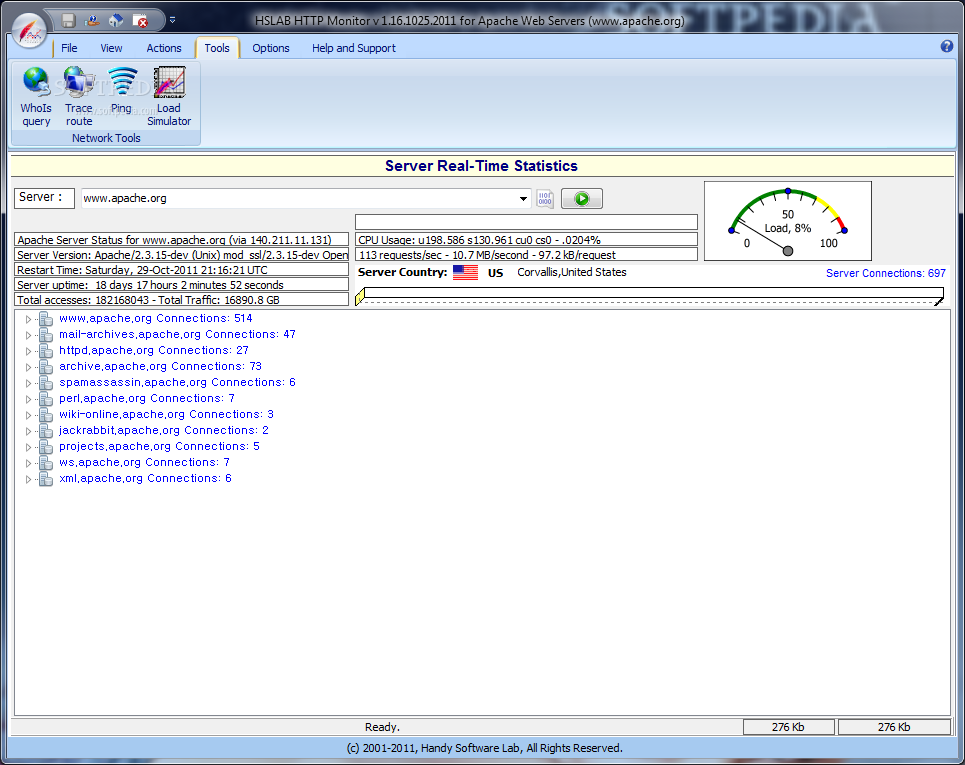Click the support hand icon in quick access
Screen dimensions: 965x765
click(x=92, y=21)
